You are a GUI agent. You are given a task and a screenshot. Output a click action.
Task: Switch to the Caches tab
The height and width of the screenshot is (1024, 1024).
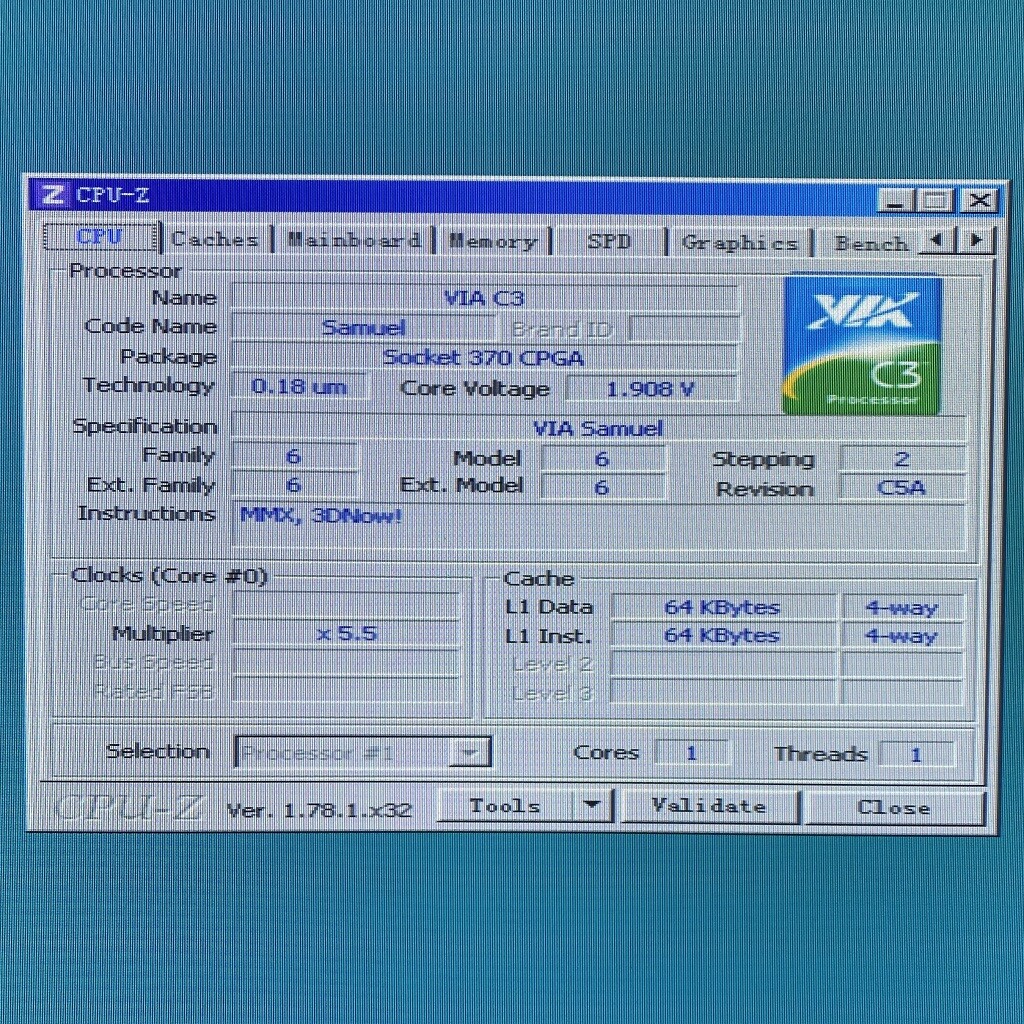pyautogui.click(x=215, y=239)
